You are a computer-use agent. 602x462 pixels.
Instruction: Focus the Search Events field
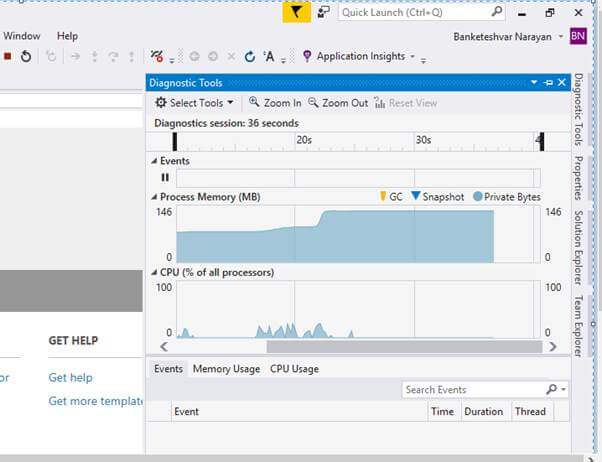(x=474, y=390)
